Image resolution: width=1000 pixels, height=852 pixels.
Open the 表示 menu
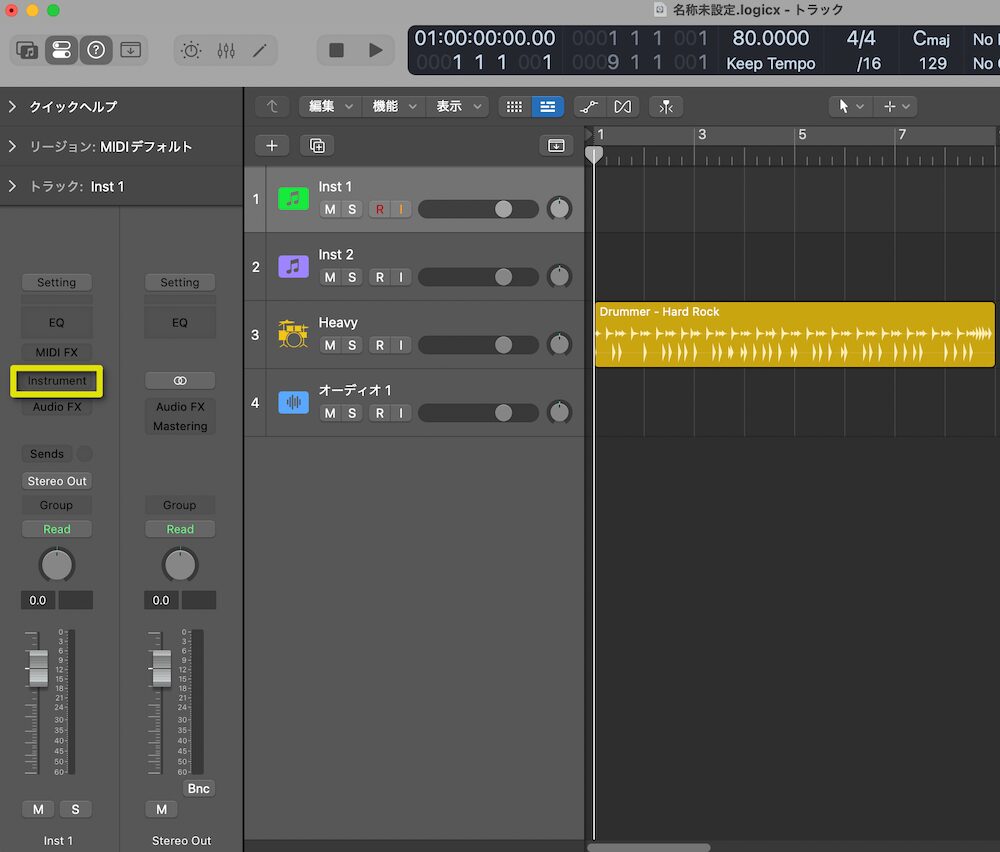click(457, 106)
